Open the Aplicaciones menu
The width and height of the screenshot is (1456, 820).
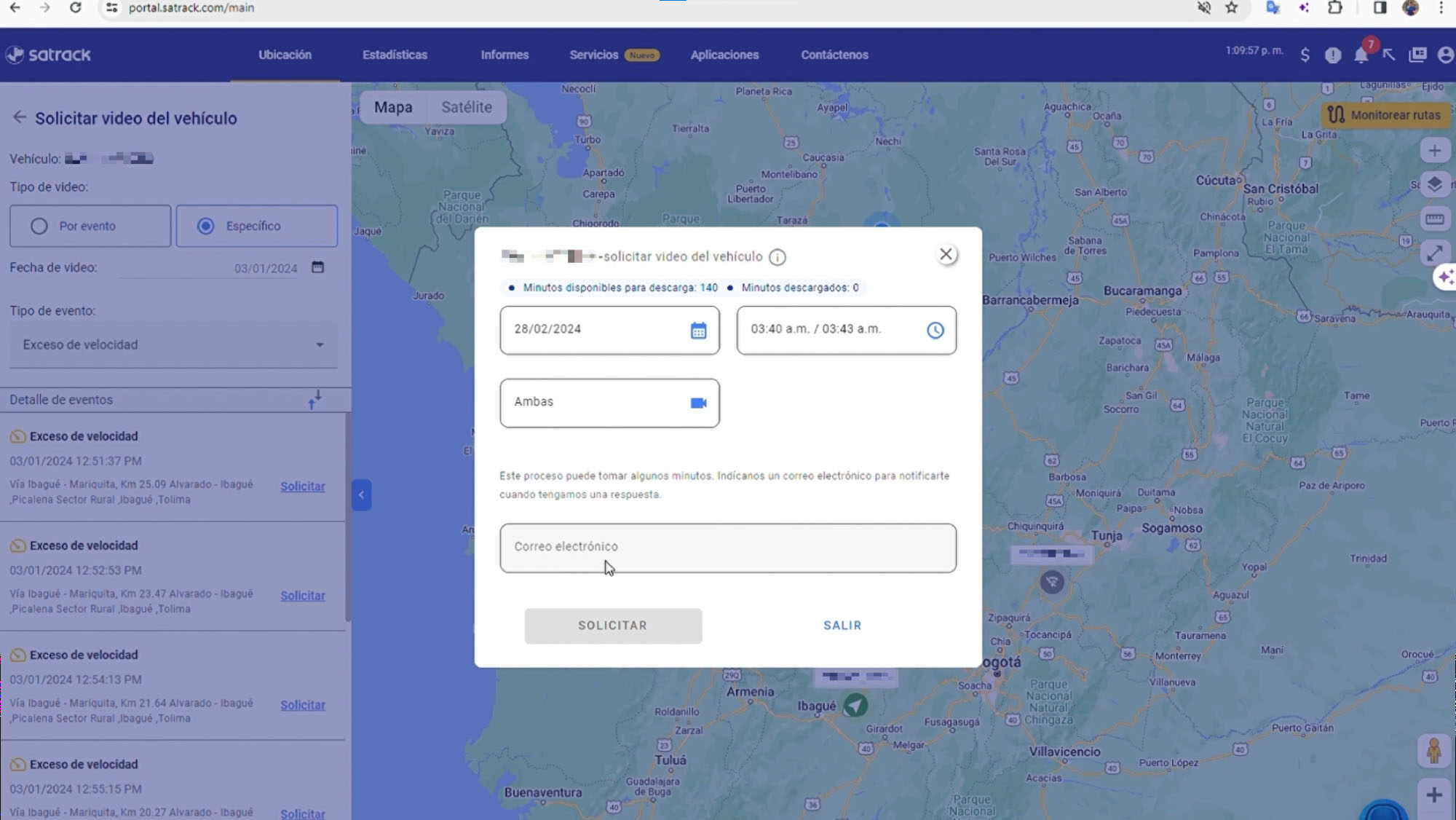724,55
